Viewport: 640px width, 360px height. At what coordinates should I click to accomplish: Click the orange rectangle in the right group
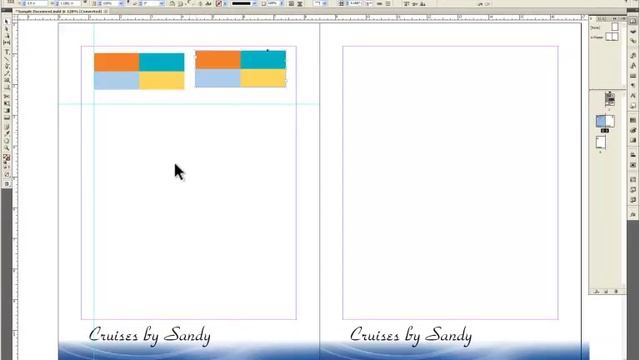[x=218, y=60]
